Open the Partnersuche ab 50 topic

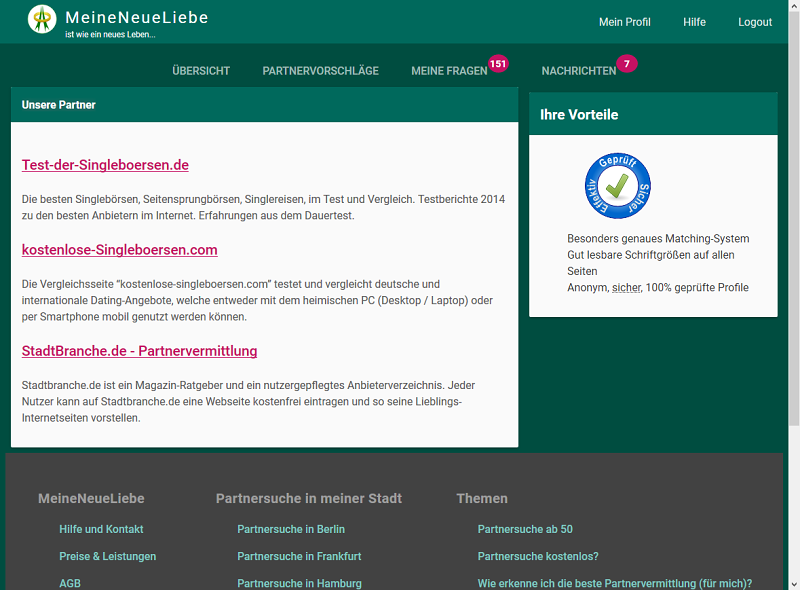(x=525, y=529)
